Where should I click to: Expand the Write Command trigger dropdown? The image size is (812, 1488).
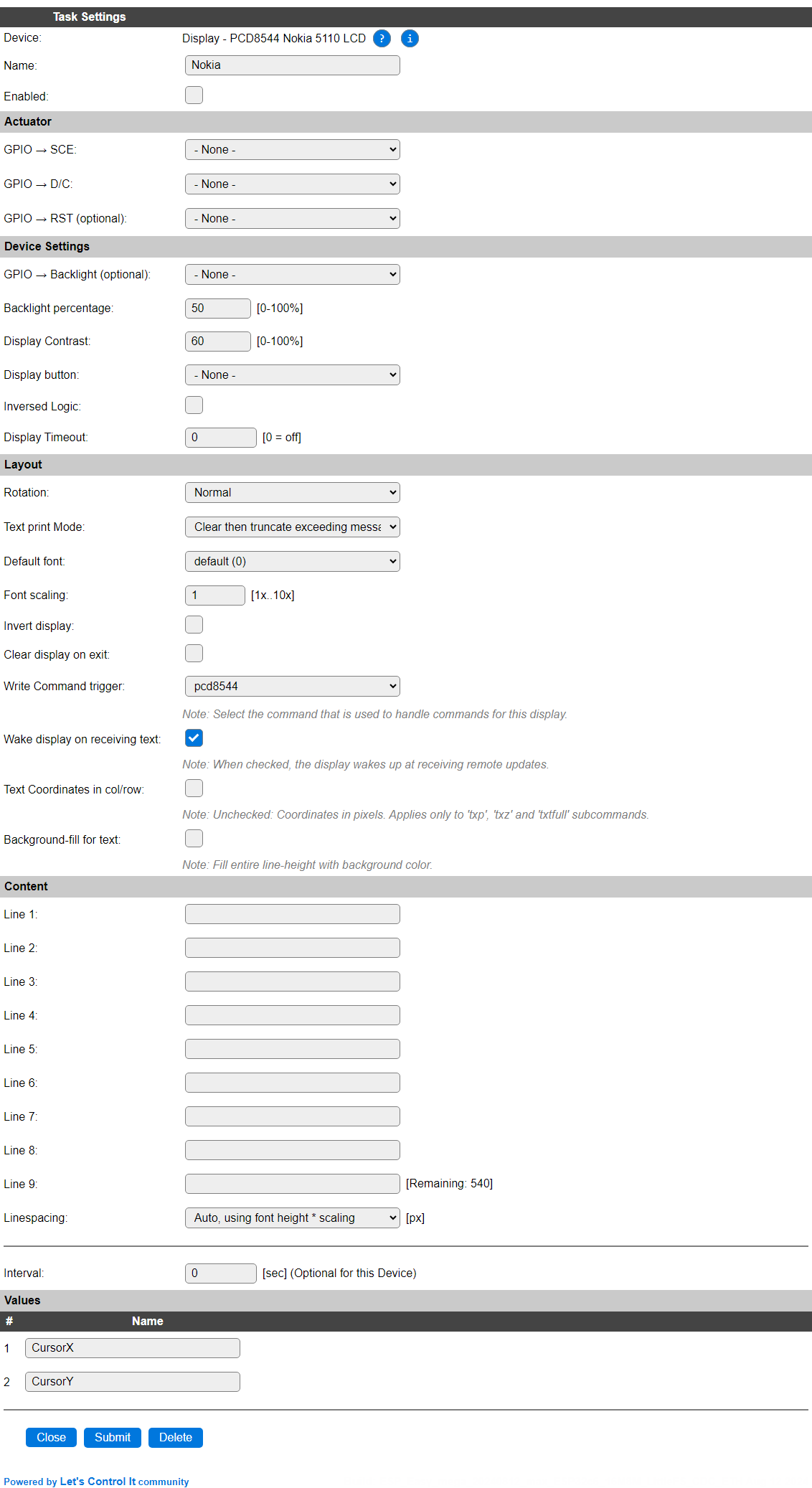click(x=293, y=687)
